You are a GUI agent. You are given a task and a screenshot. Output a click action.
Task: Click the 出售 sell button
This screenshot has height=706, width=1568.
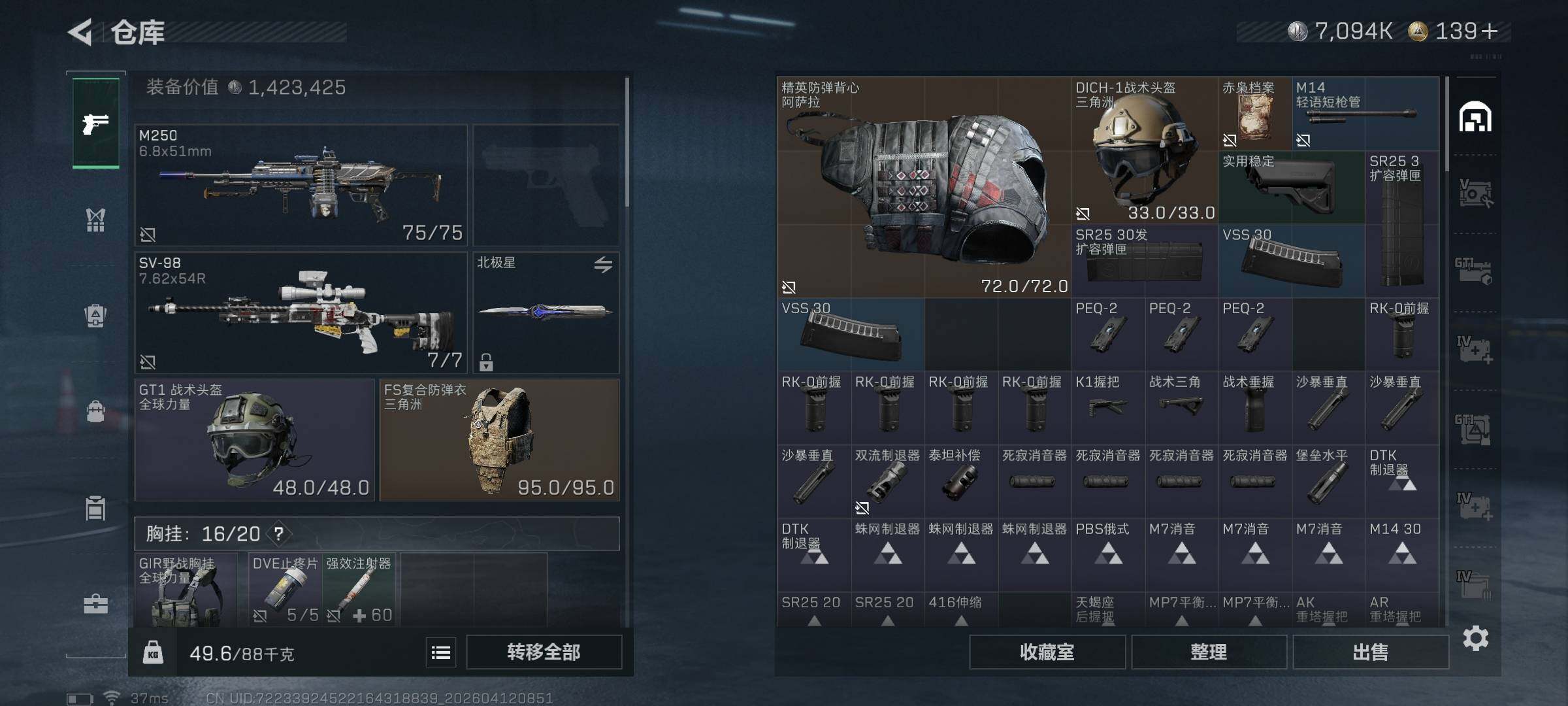pos(1370,652)
